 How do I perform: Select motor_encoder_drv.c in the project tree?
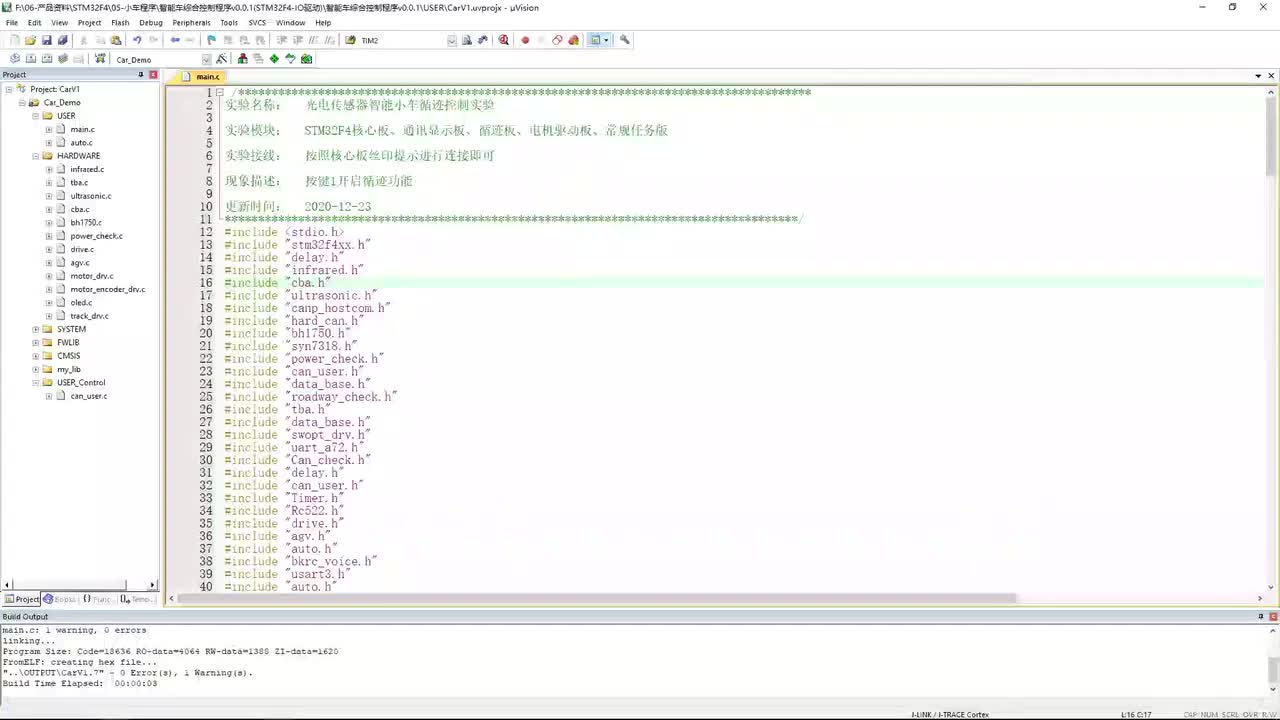pyautogui.click(x=107, y=289)
